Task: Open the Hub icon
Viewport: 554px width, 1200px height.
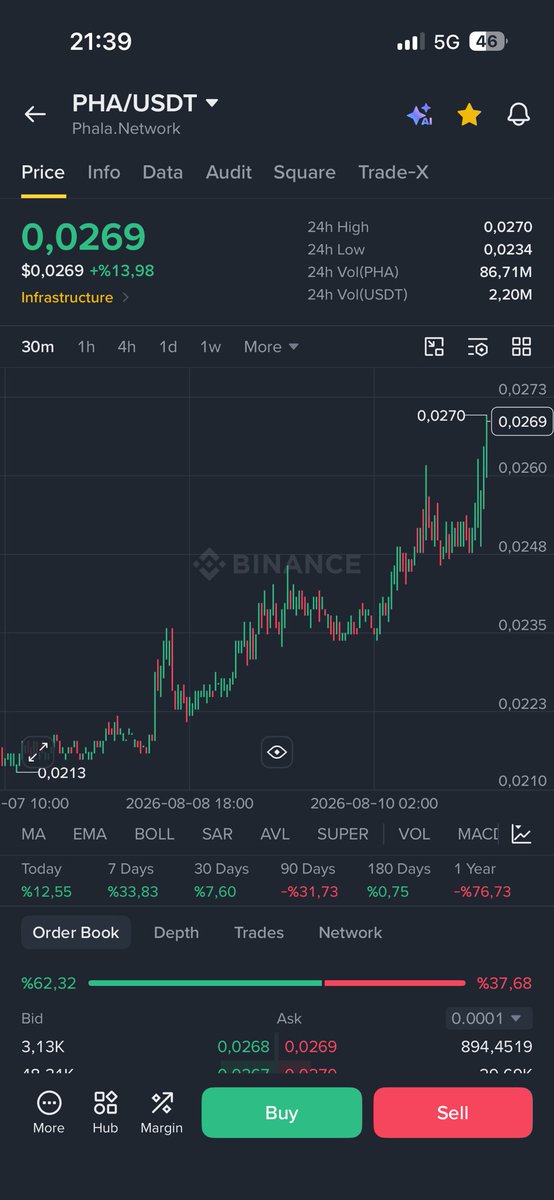Action: pyautogui.click(x=105, y=1112)
